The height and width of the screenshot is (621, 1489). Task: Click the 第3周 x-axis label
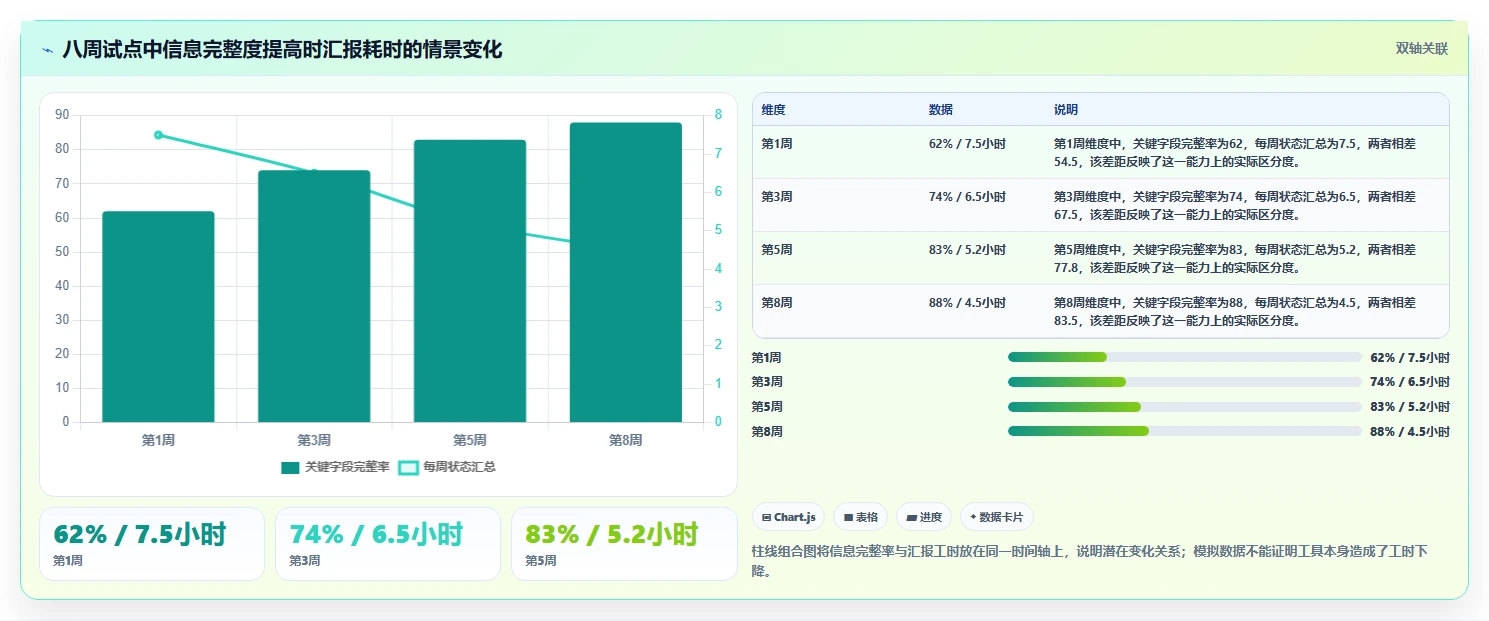[314, 440]
